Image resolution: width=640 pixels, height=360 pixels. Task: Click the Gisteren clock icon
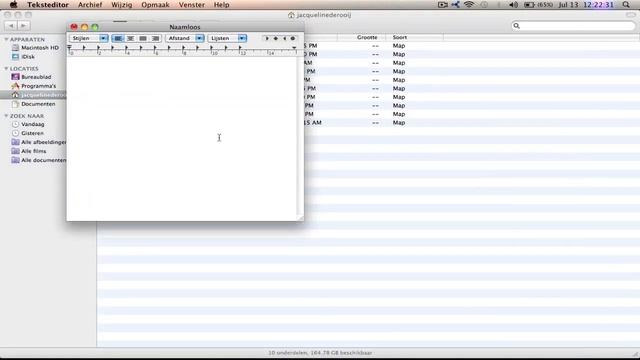coord(16,133)
